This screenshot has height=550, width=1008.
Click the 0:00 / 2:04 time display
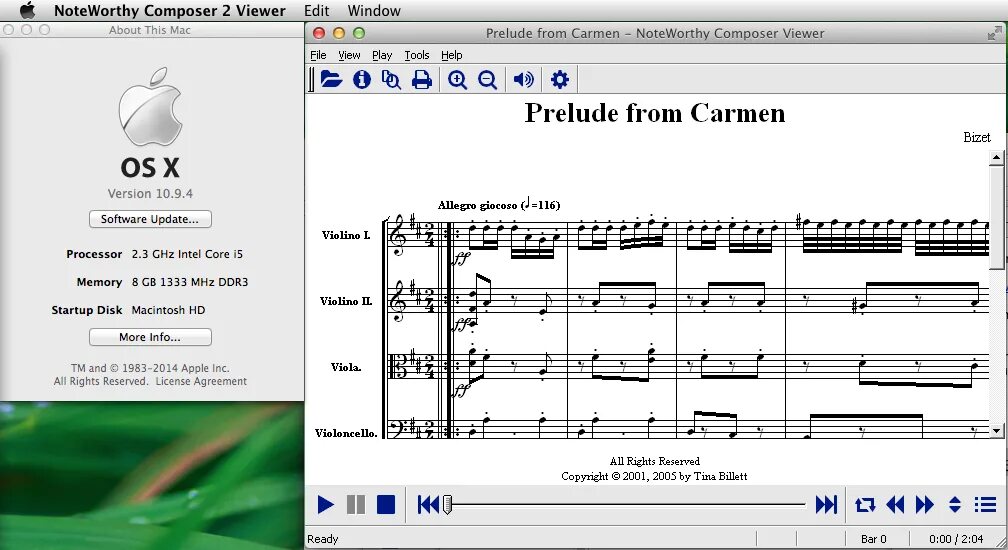(x=956, y=539)
